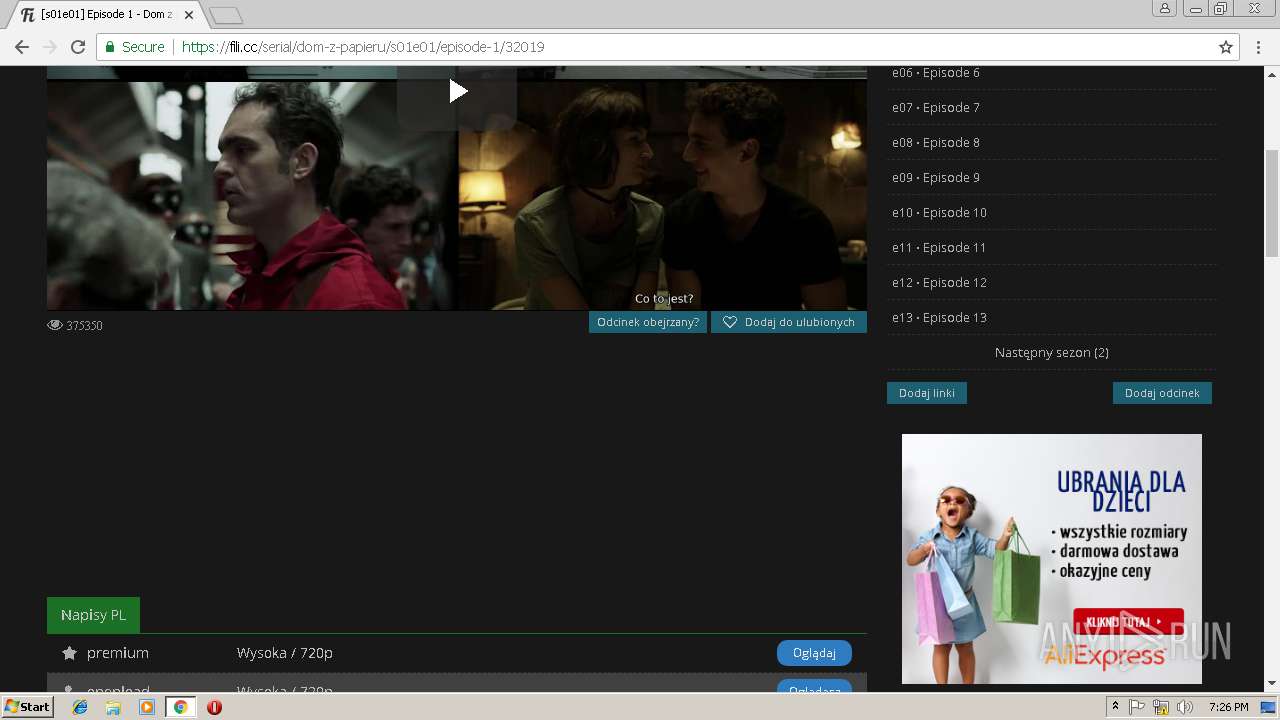
Task: Click the network tray icon
Action: (1161, 707)
